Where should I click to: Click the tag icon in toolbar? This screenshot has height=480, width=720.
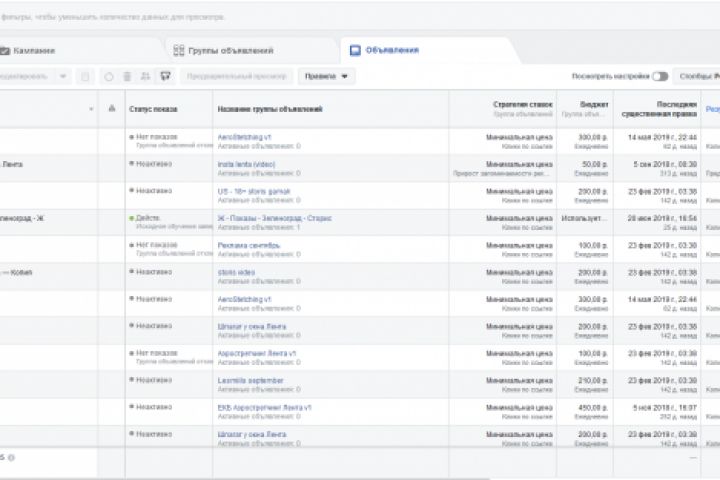(165, 76)
